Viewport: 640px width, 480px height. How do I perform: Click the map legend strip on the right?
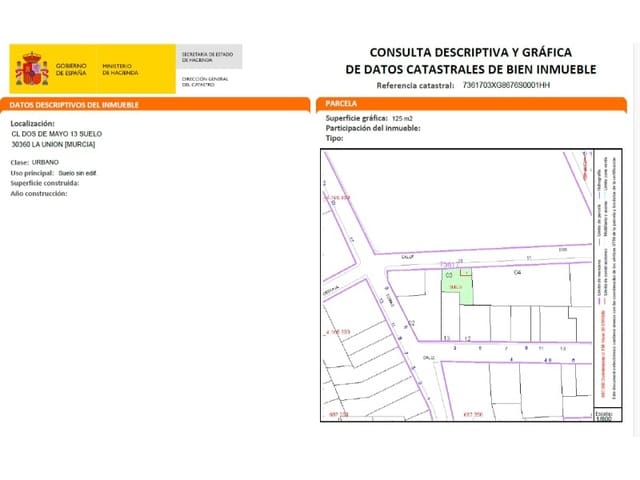(x=608, y=278)
